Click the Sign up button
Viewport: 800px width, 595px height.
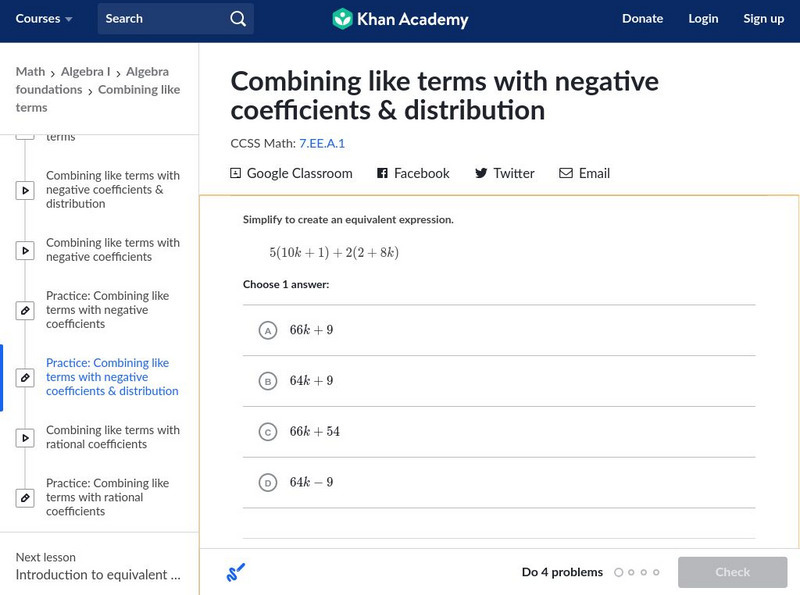pos(763,18)
